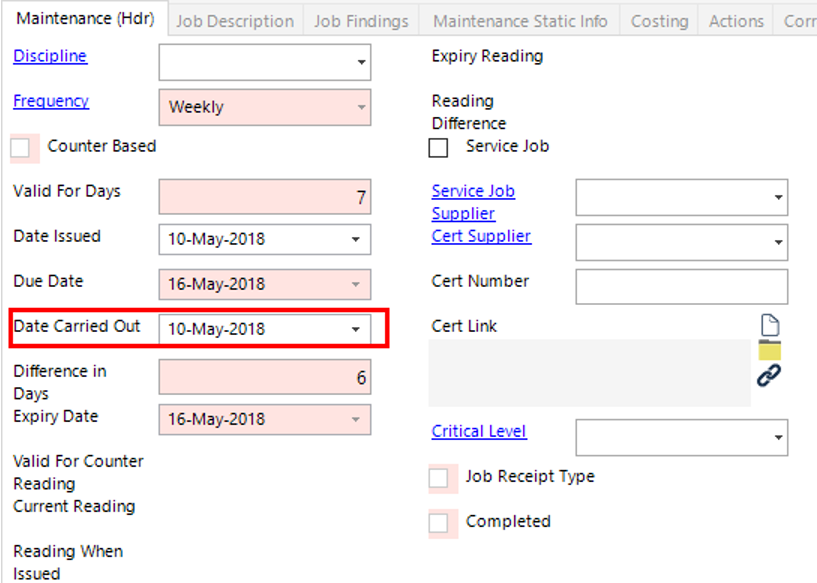Open the Cert Supplier combo box

point(777,242)
